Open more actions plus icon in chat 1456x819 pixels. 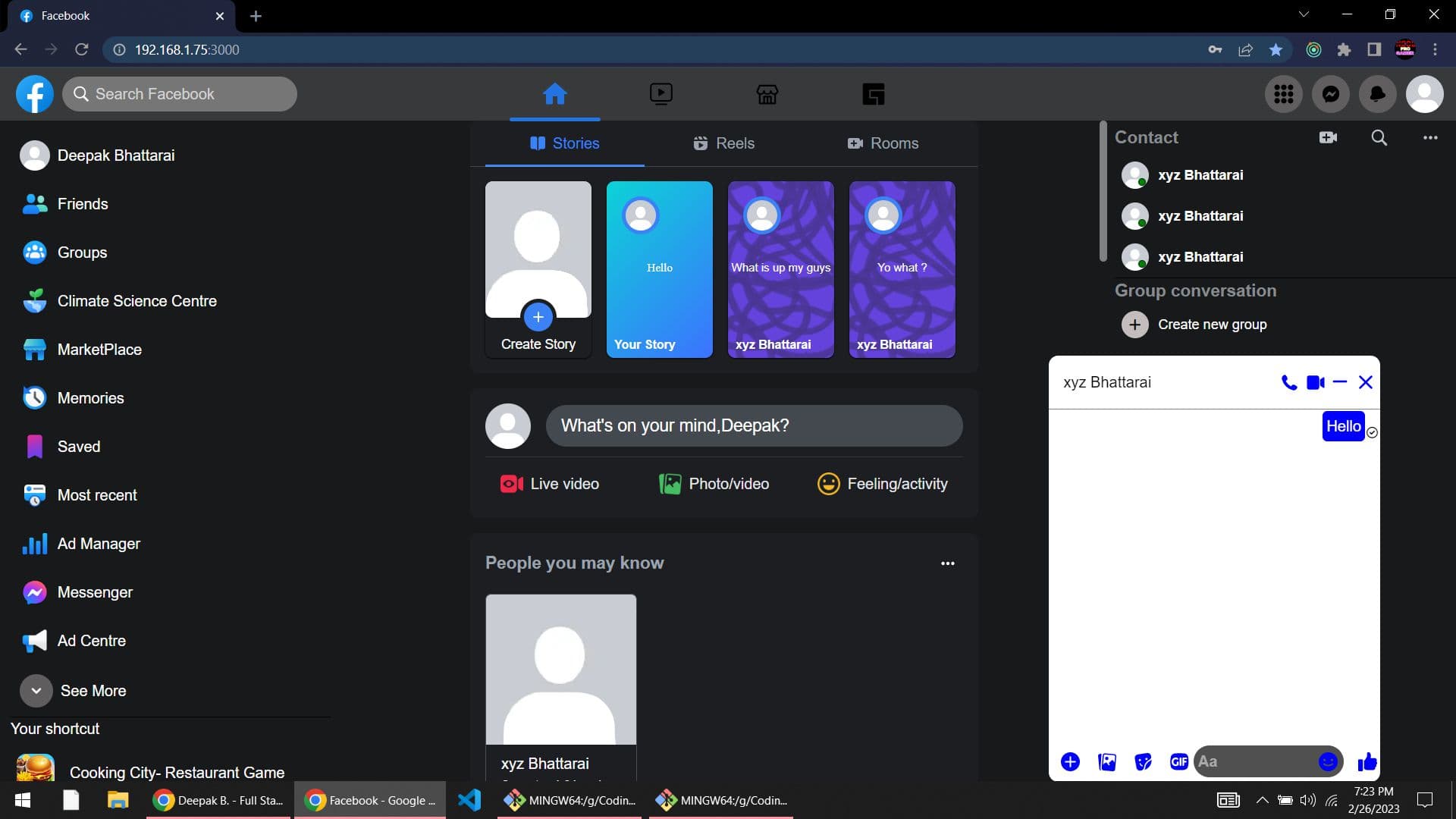(1070, 762)
